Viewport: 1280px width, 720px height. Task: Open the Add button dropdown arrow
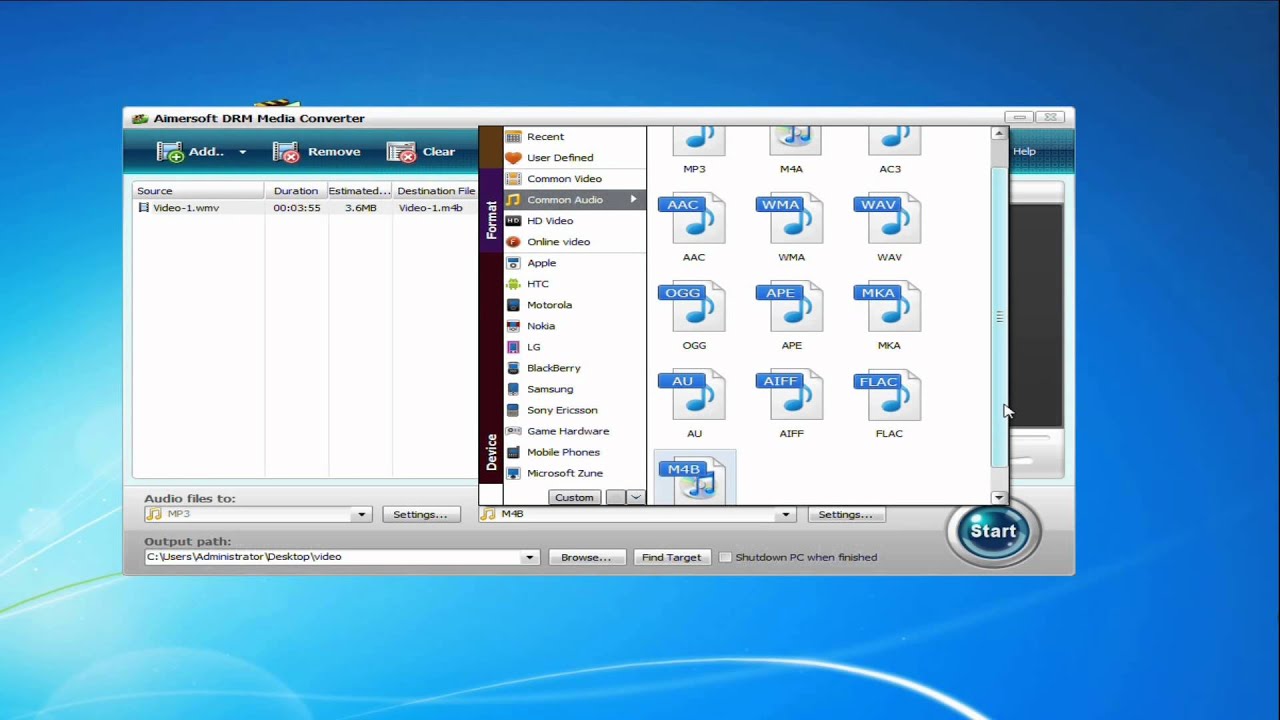[x=242, y=152]
